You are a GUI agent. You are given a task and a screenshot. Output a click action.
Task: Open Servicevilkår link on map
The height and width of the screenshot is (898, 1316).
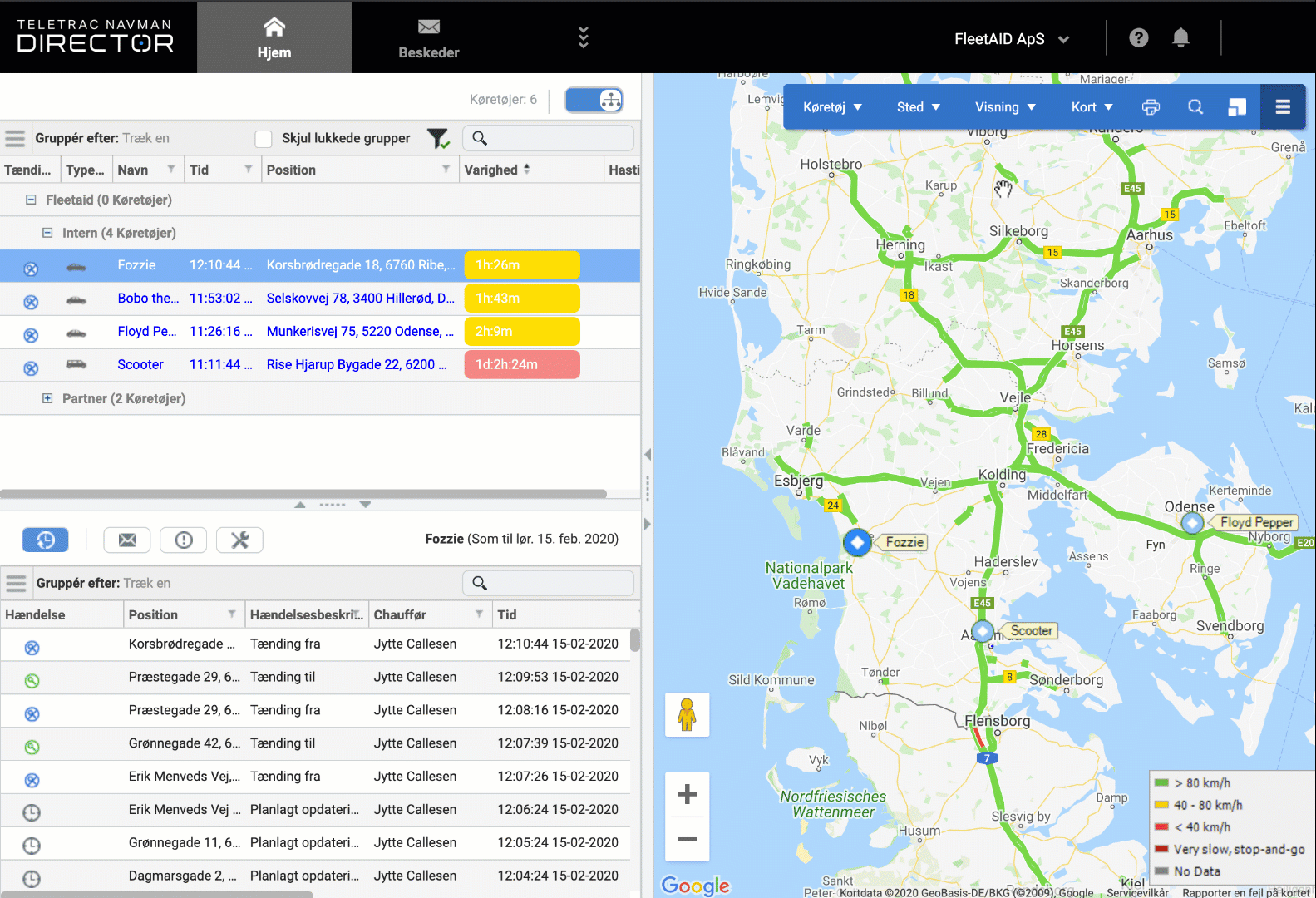[x=1137, y=892]
